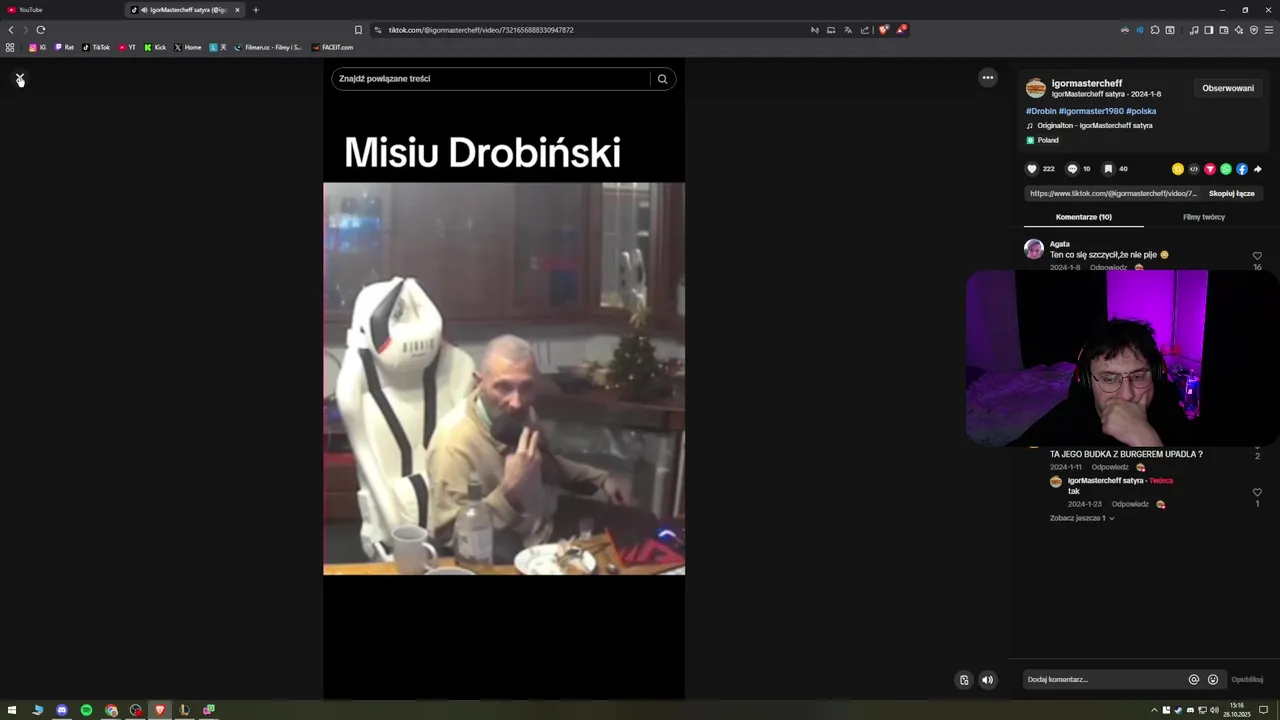1280x720 pixels.
Task: Open the IG bookmark
Action: [x=38, y=47]
